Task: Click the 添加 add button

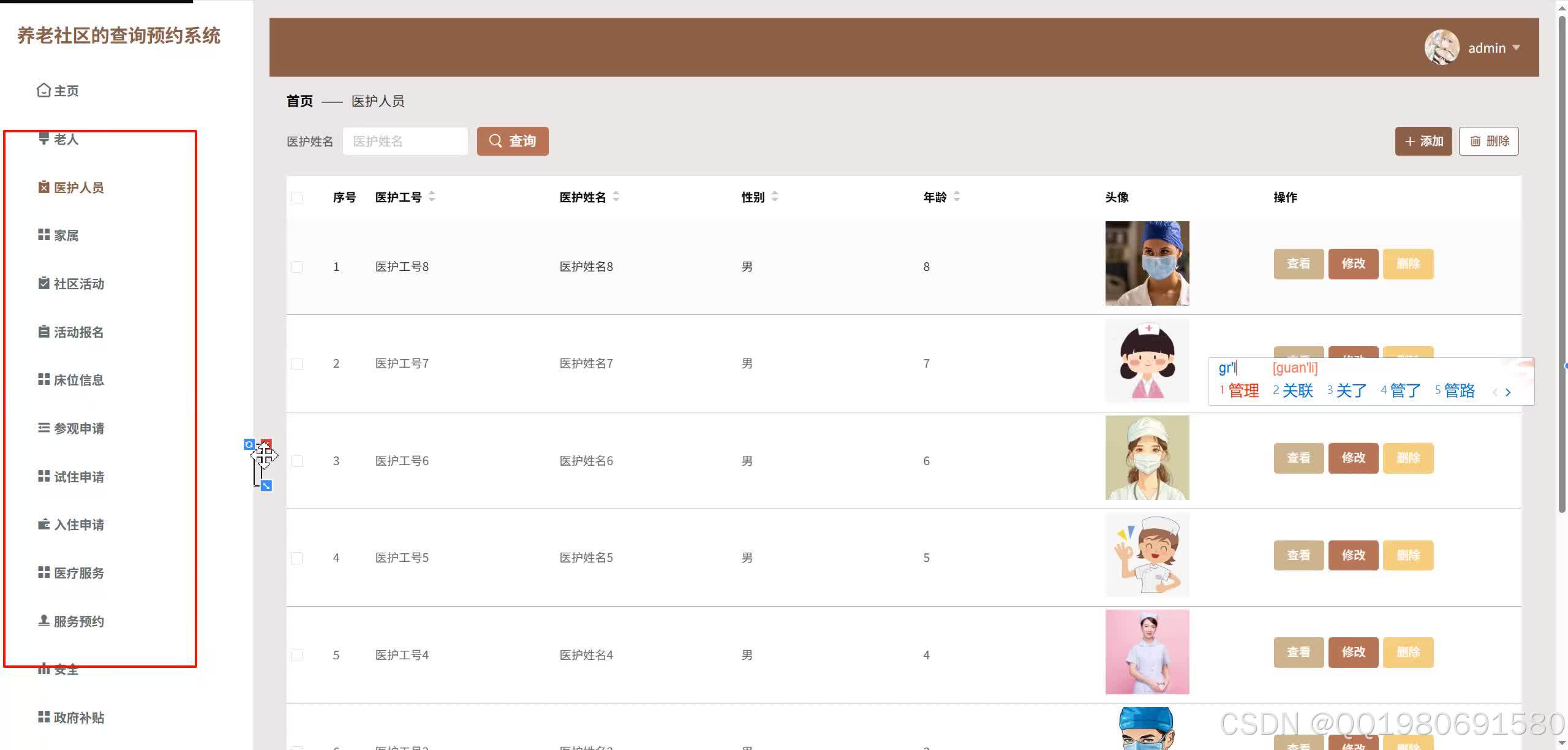Action: point(1423,142)
